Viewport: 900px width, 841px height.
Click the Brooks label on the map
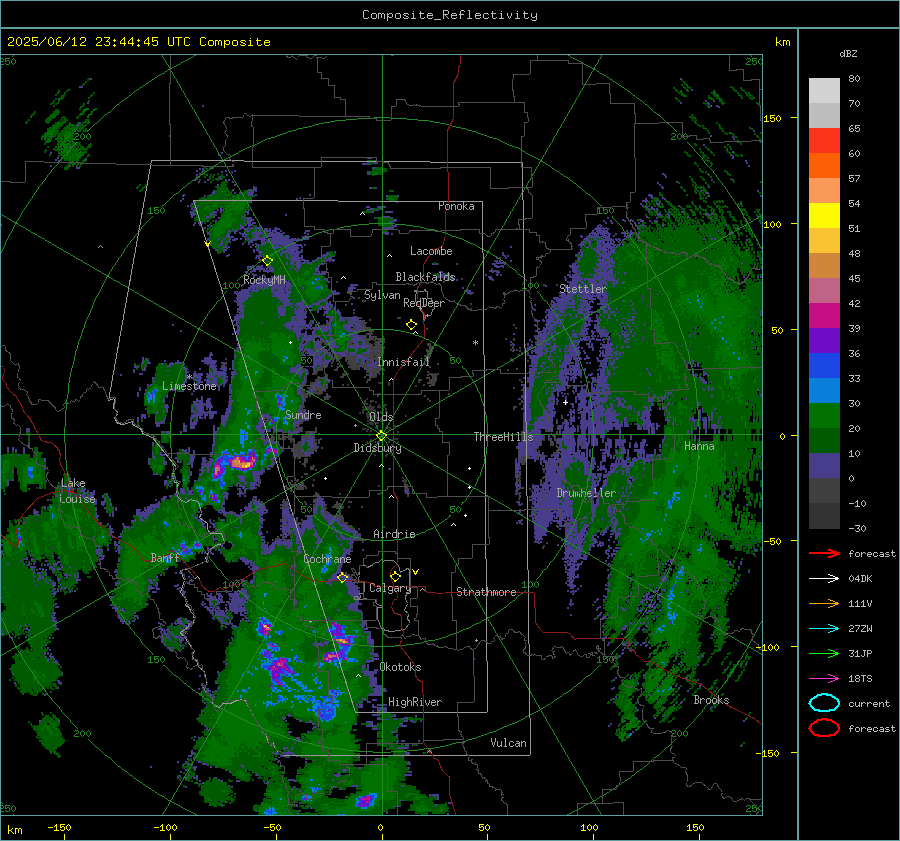point(711,700)
